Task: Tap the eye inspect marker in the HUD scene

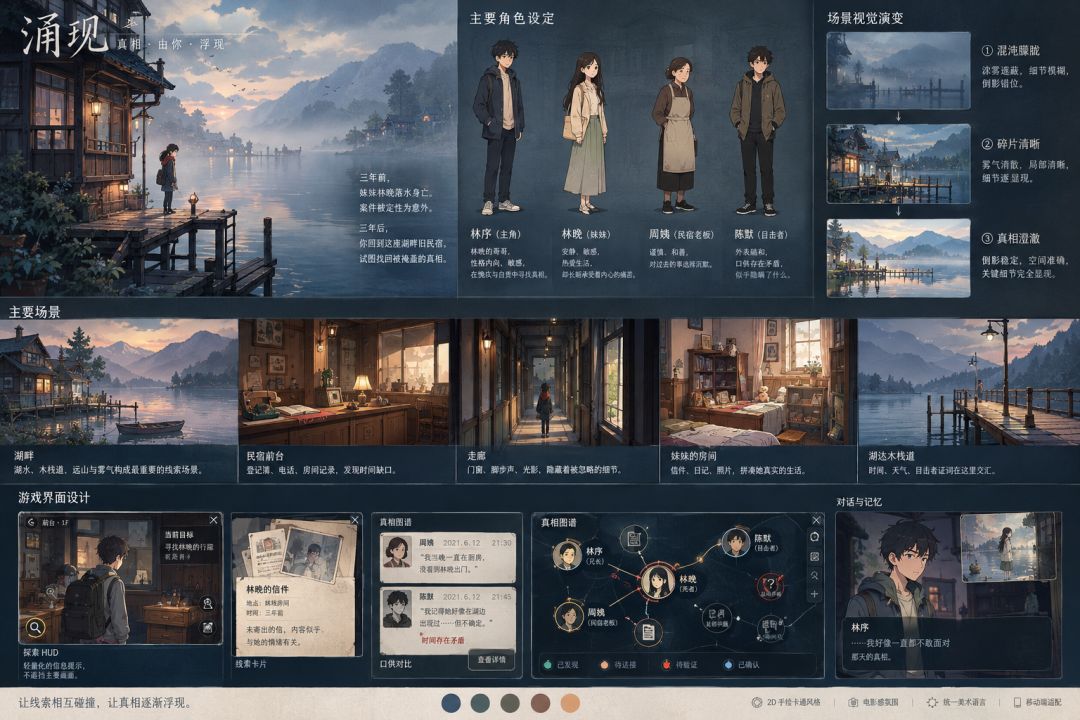Action: (50, 591)
